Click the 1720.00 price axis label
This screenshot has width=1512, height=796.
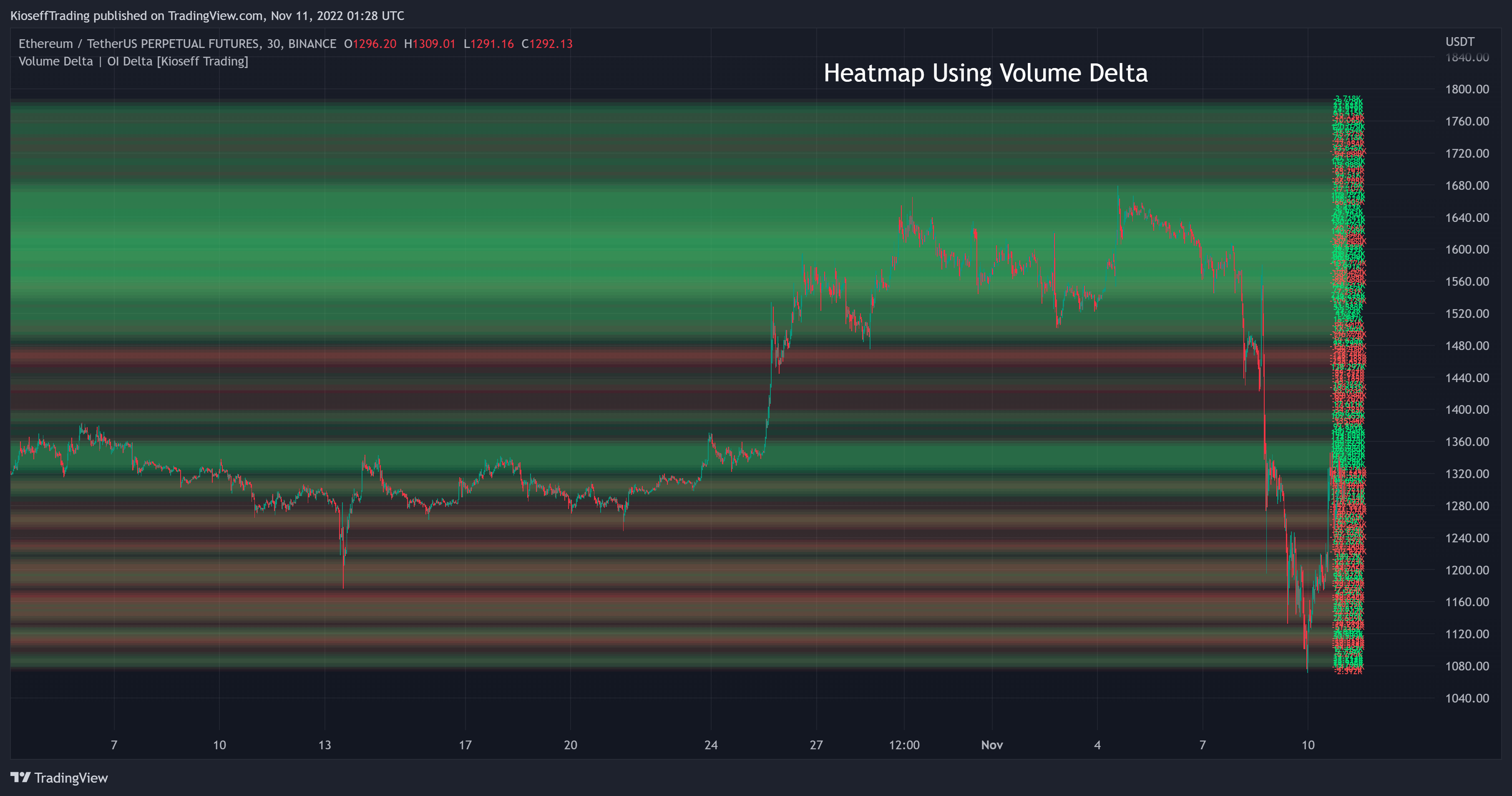coord(1467,153)
